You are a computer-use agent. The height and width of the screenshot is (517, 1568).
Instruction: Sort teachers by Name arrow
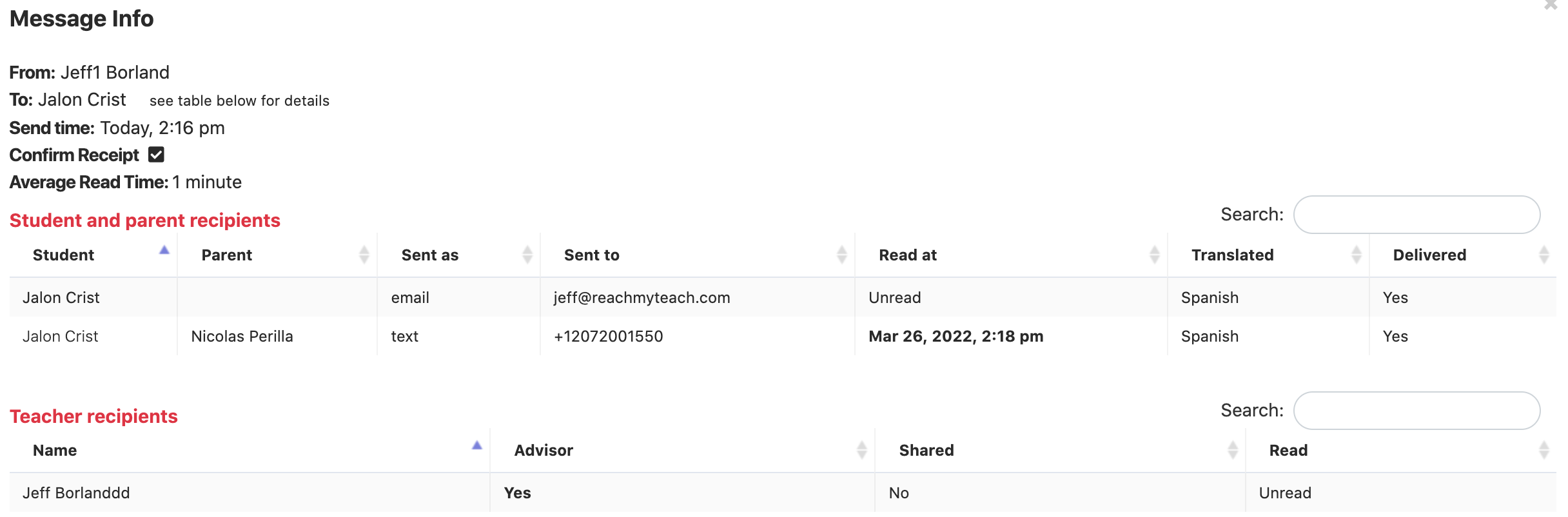[477, 445]
